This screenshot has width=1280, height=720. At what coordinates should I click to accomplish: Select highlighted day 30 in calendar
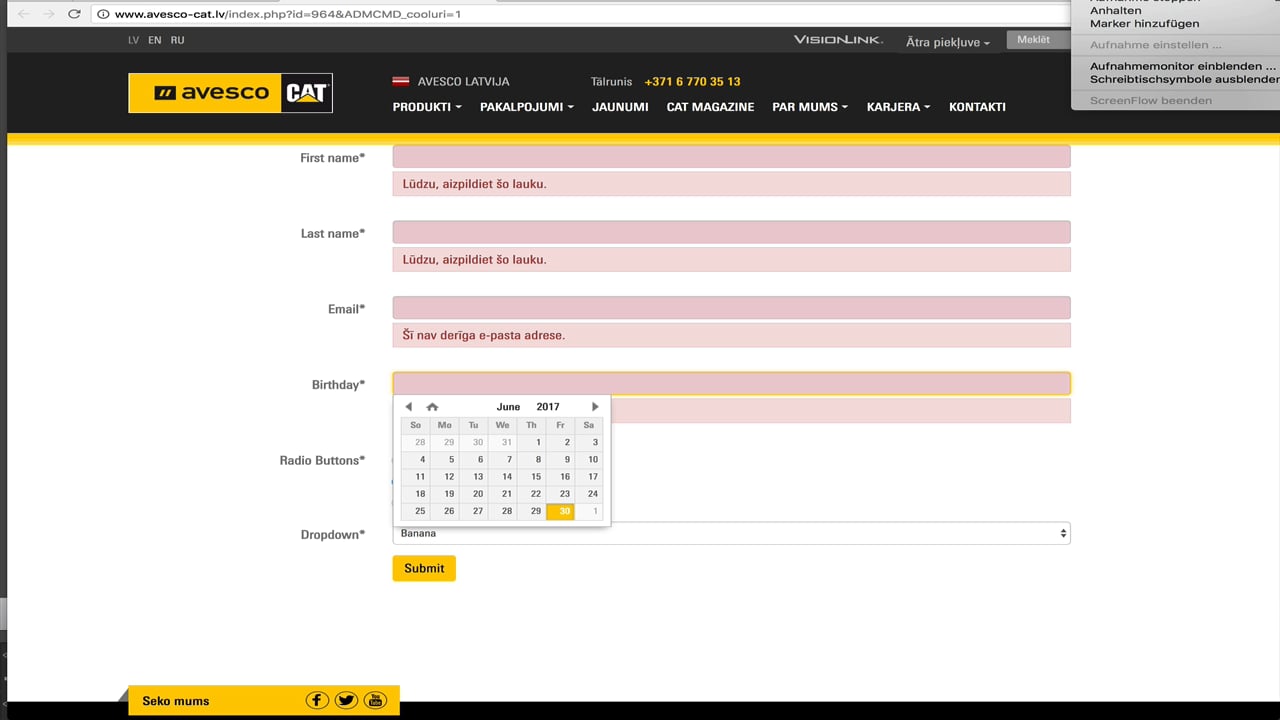tap(560, 511)
